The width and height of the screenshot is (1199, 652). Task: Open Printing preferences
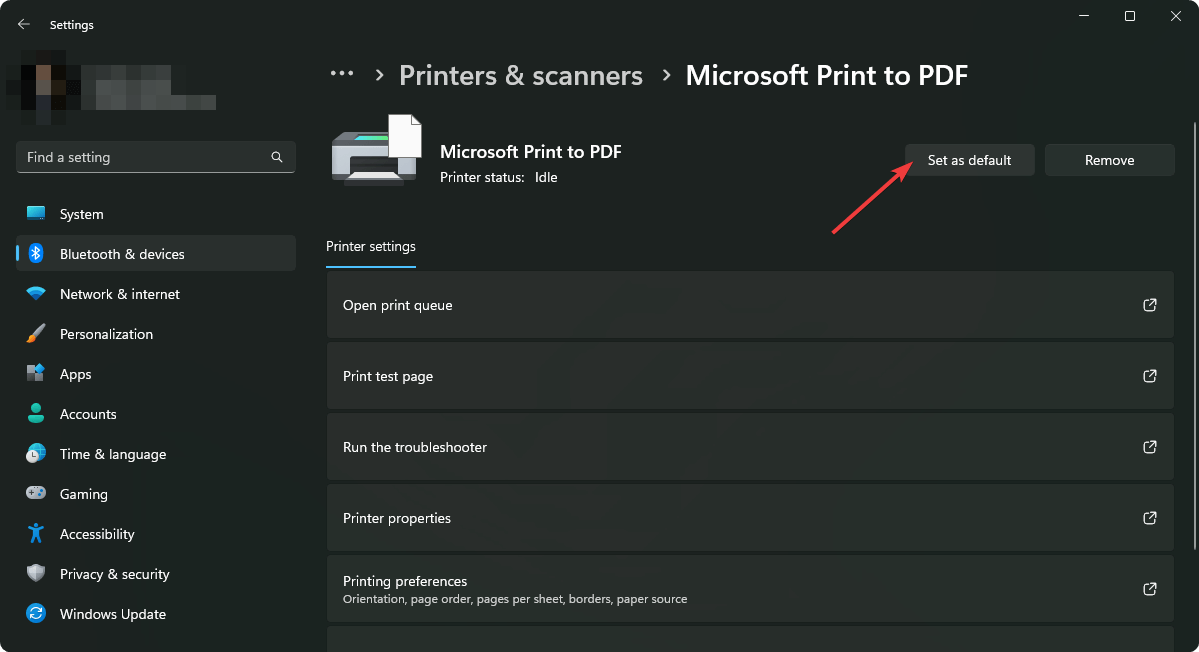[749, 589]
